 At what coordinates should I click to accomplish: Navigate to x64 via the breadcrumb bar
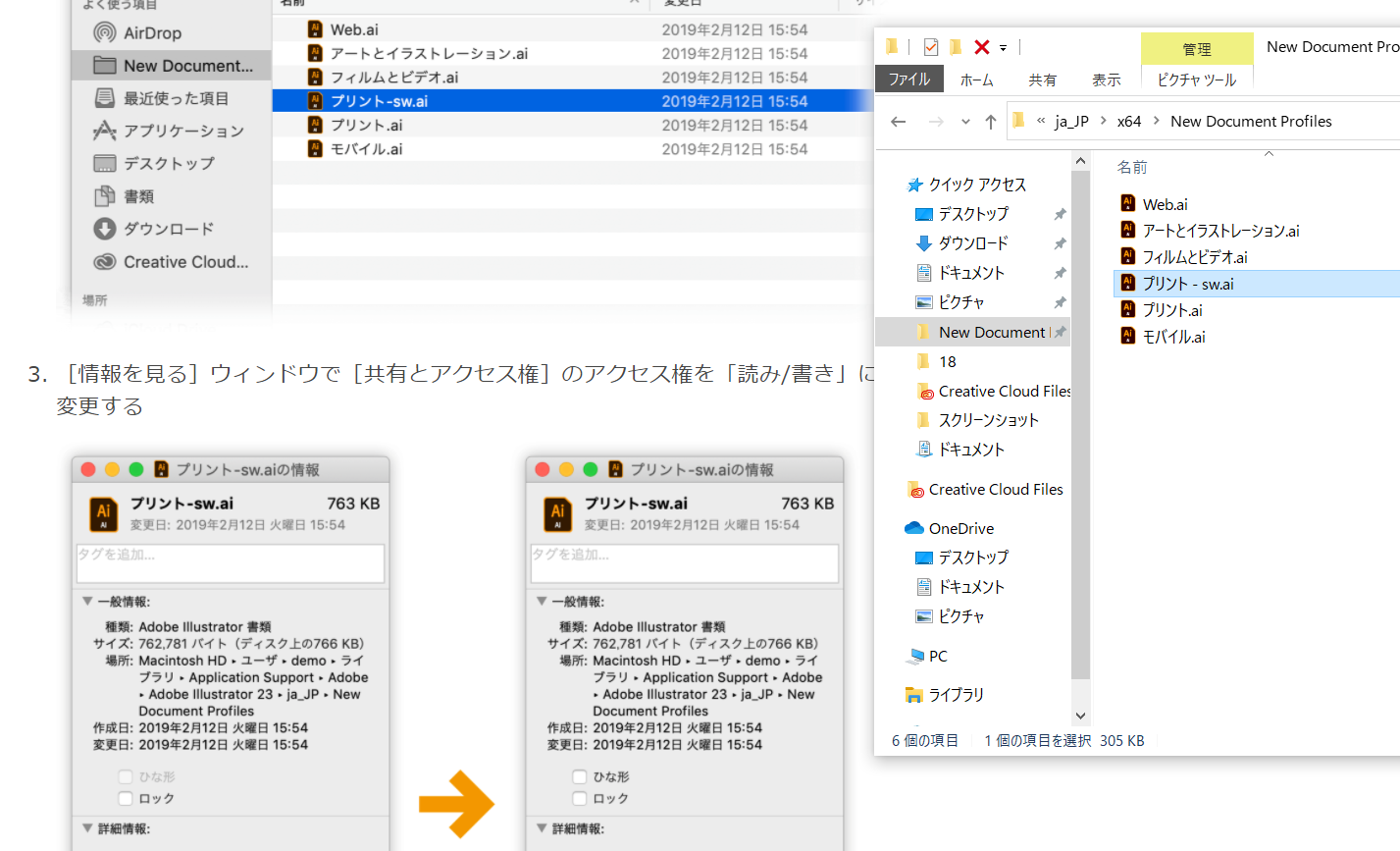click(1128, 121)
